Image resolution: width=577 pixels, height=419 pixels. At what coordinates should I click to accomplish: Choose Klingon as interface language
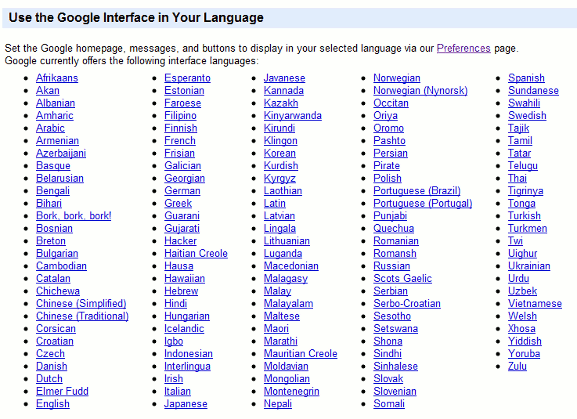coord(280,141)
